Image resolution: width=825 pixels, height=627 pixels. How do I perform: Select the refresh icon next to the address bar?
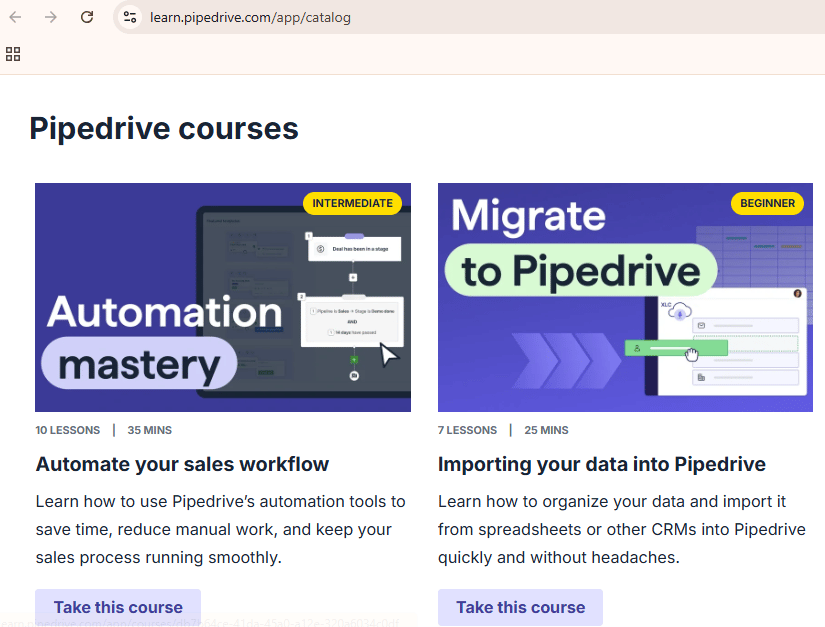[x=85, y=17]
